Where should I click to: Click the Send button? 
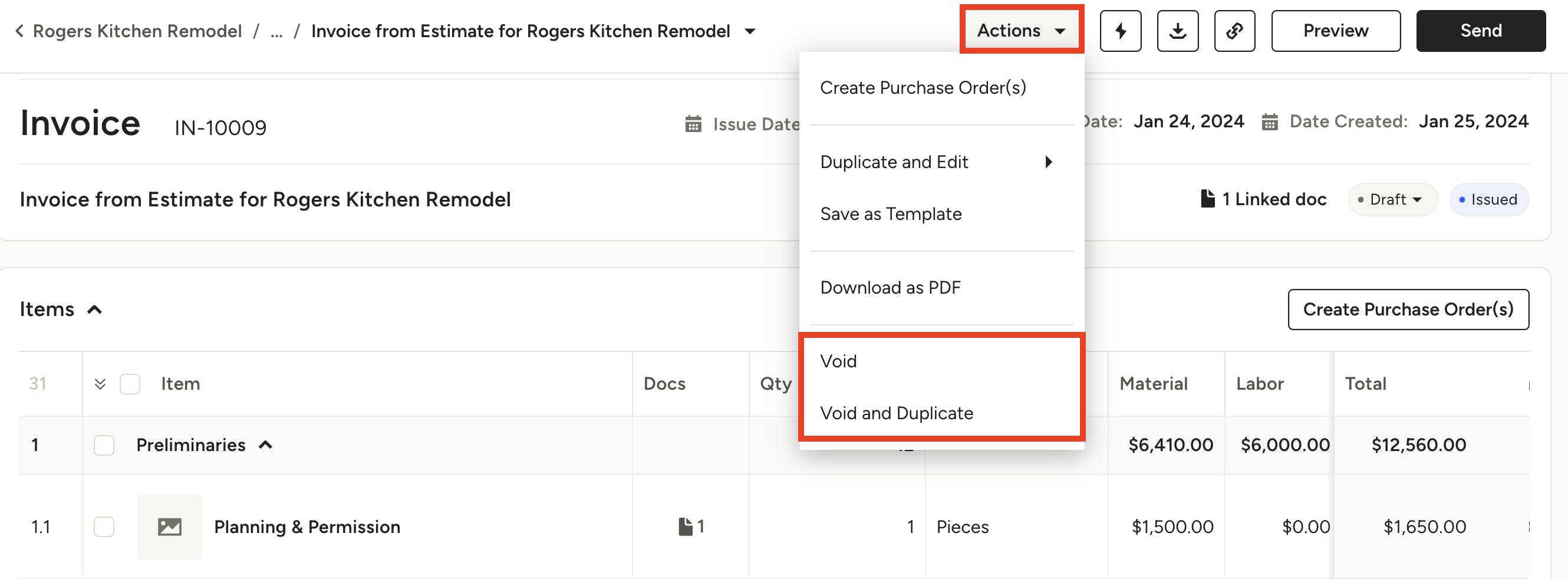point(1480,31)
